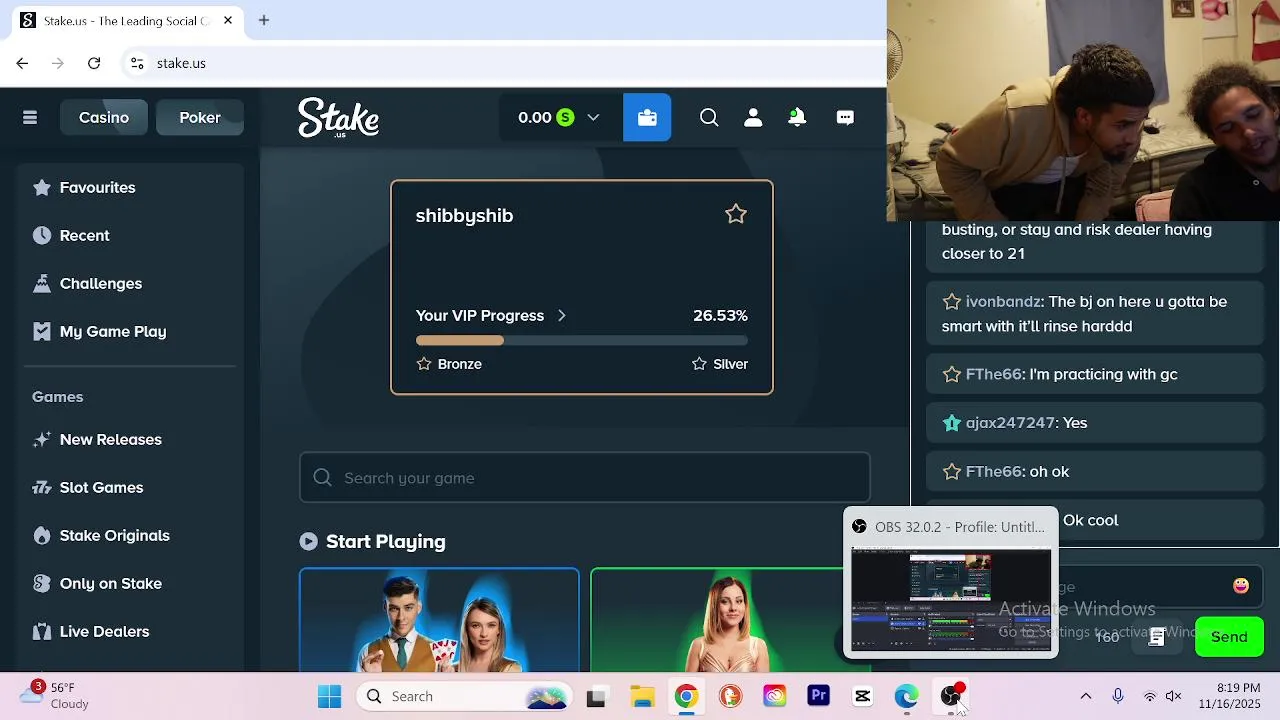Open the 0.00 balance currency dropdown
This screenshot has height=720, width=1280.
[x=559, y=118]
